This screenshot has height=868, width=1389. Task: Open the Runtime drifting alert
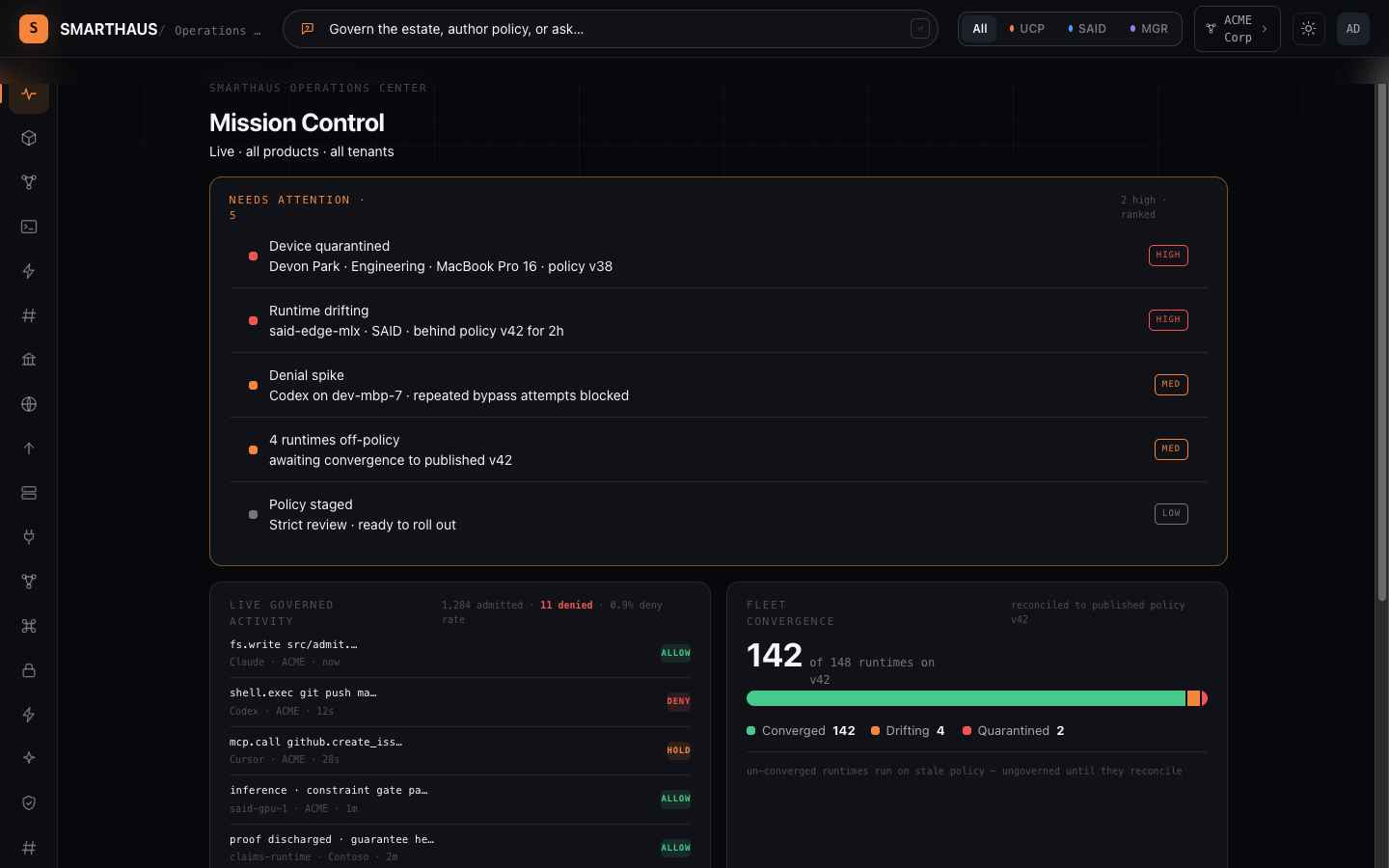tap(719, 320)
